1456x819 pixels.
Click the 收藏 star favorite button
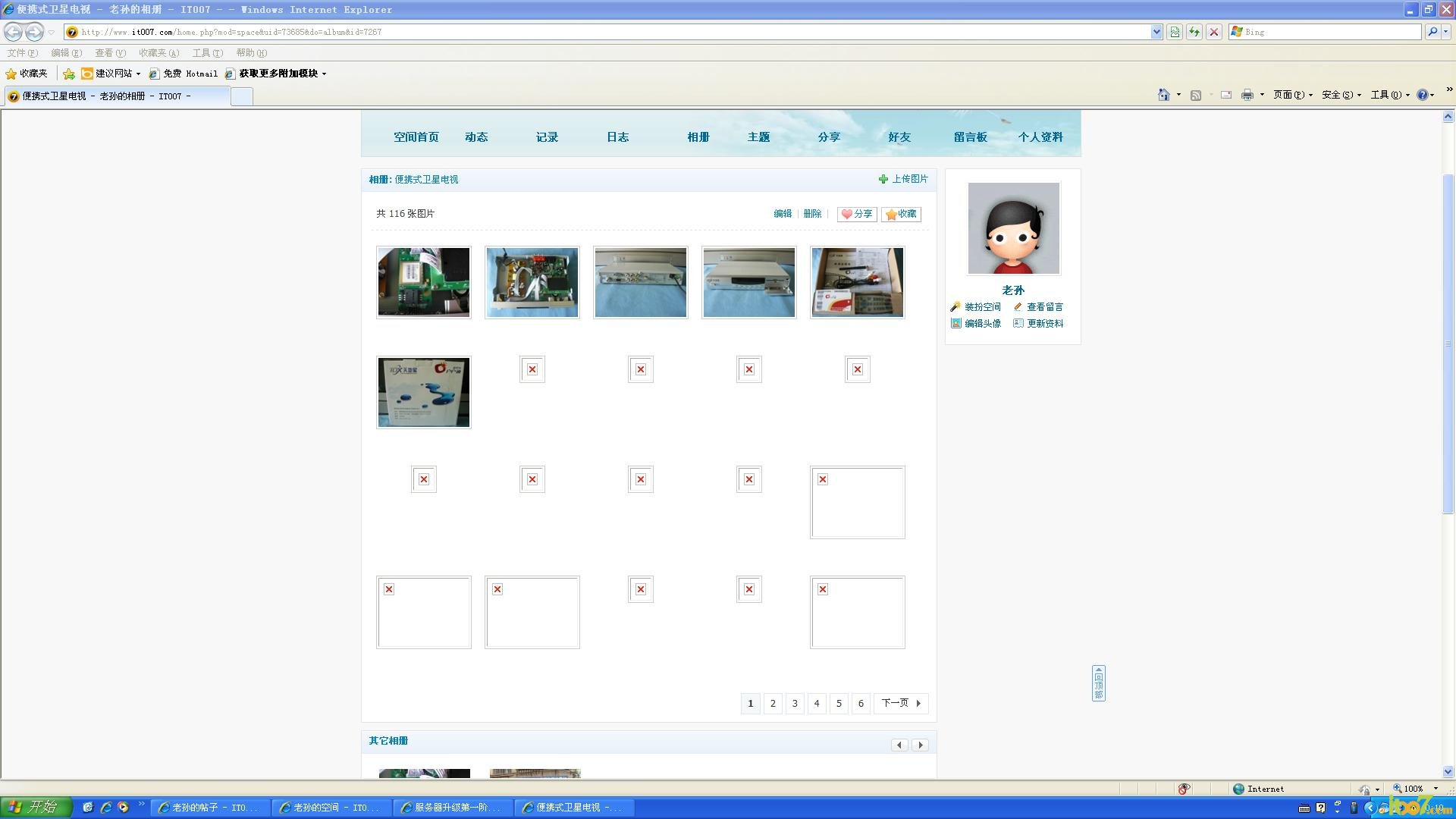point(901,214)
